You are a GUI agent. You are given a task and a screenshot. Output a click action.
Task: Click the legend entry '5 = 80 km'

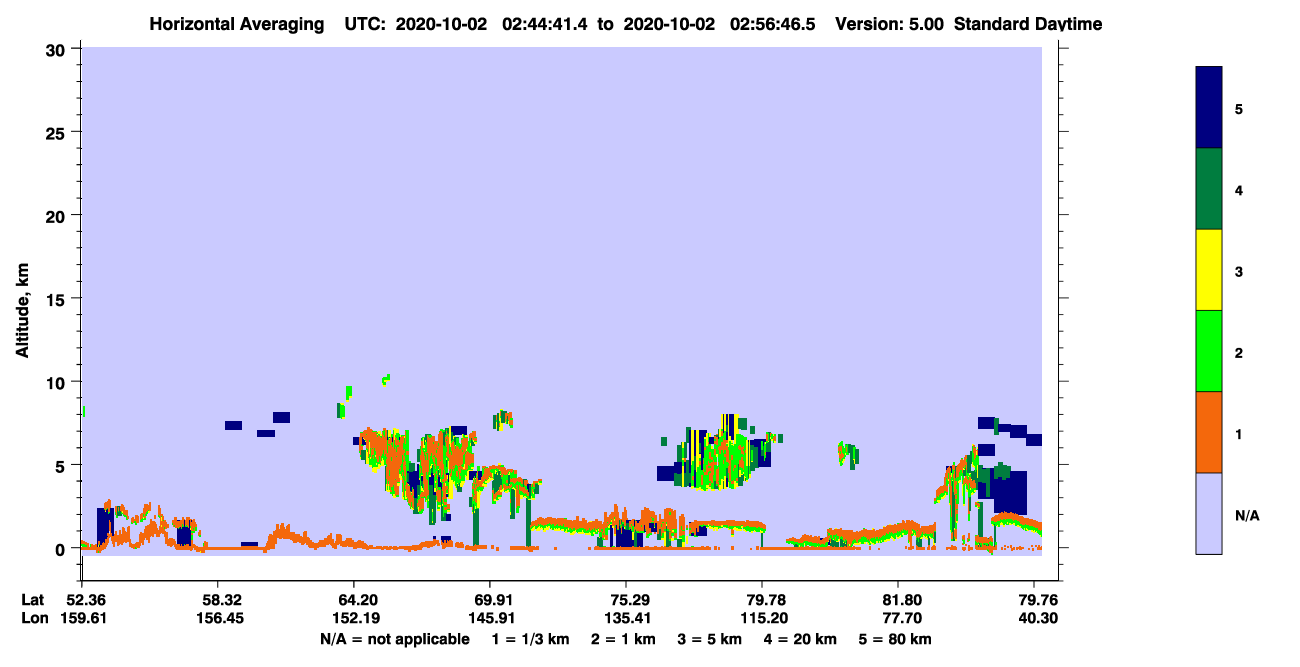[x=895, y=639]
